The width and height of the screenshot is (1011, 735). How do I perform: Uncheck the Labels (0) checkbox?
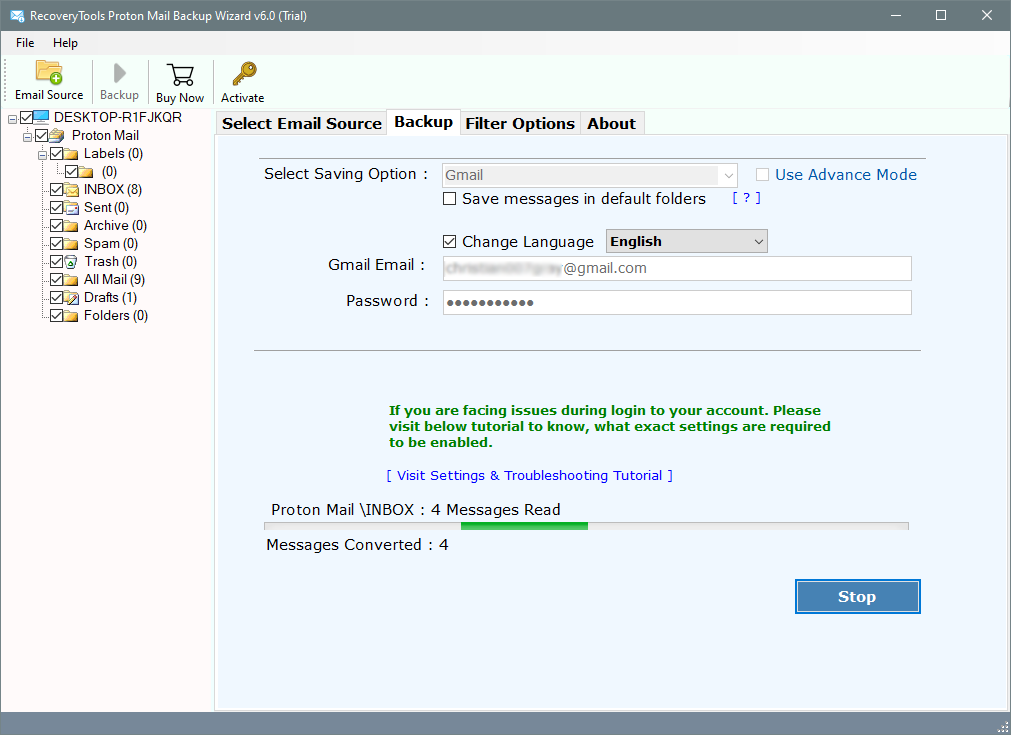(x=57, y=153)
